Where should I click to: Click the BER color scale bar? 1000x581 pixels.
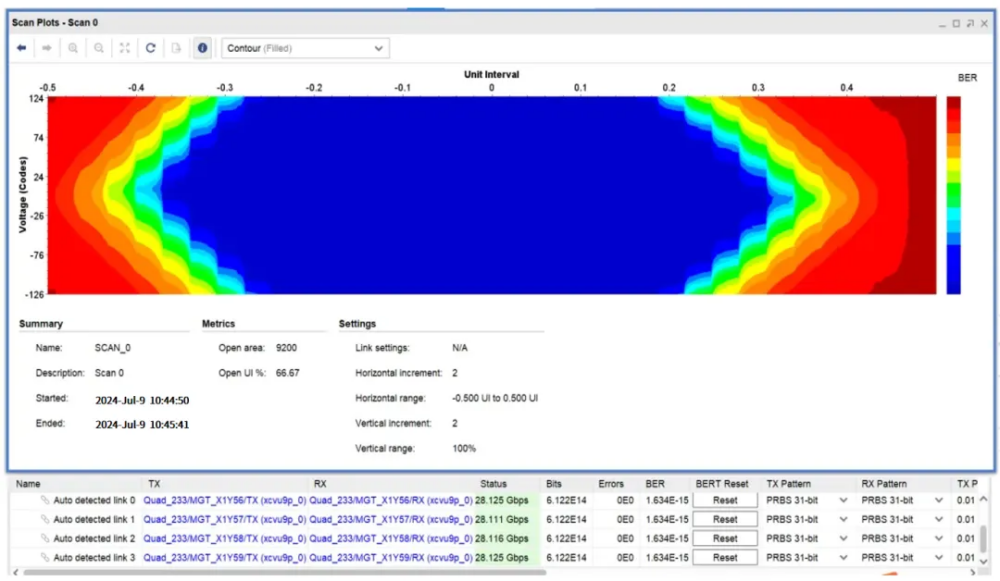953,195
